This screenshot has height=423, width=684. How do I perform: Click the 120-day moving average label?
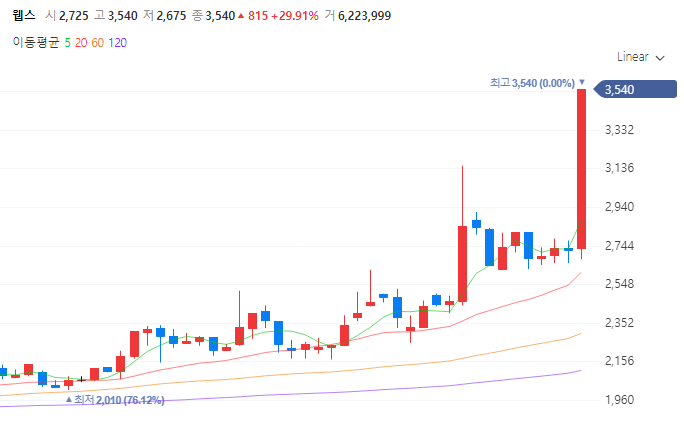pyautogui.click(x=118, y=43)
